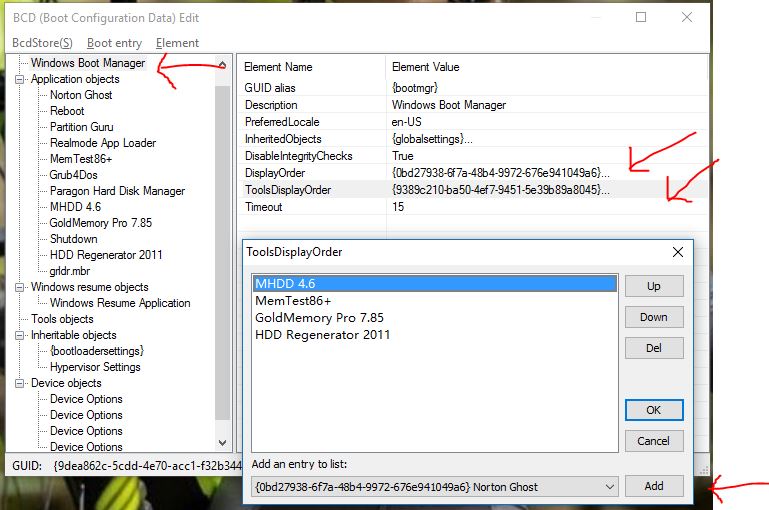Select Grub4Dos in the tree
The height and width of the screenshot is (510, 769).
(x=74, y=175)
